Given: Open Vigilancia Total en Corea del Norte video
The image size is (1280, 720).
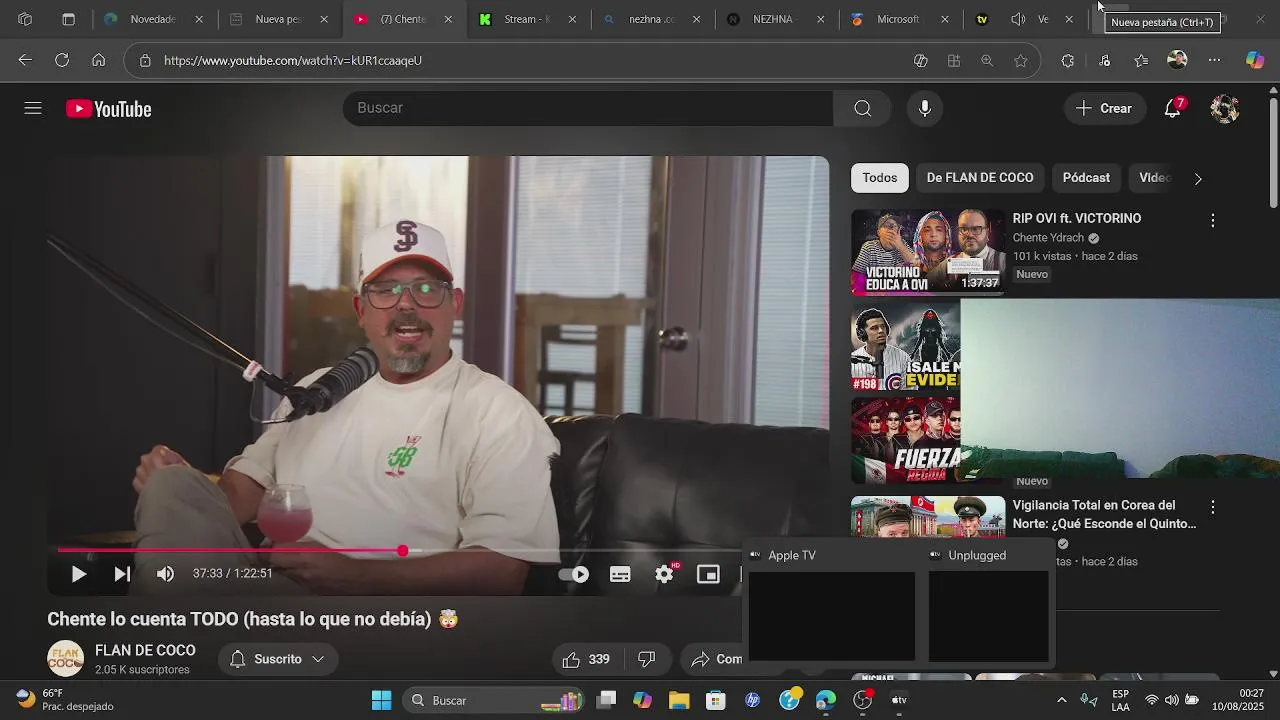Looking at the screenshot, I should point(1104,514).
